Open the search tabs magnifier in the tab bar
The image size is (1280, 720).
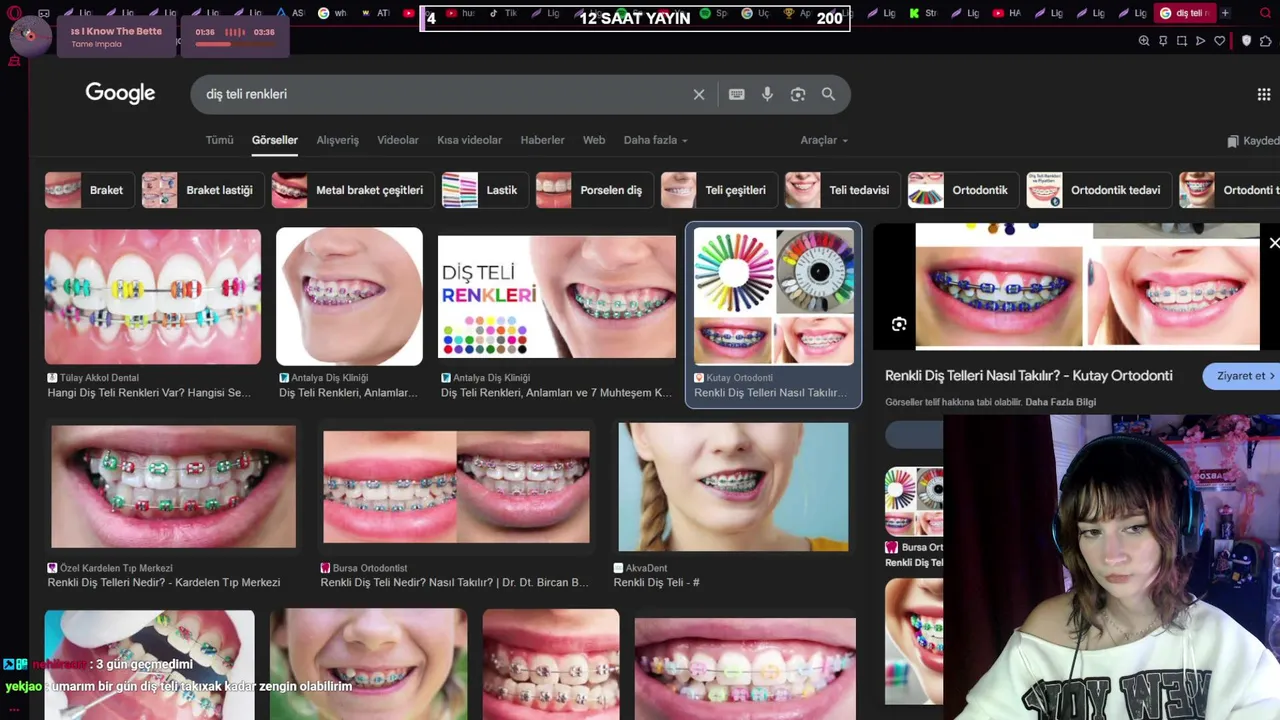tap(1264, 13)
